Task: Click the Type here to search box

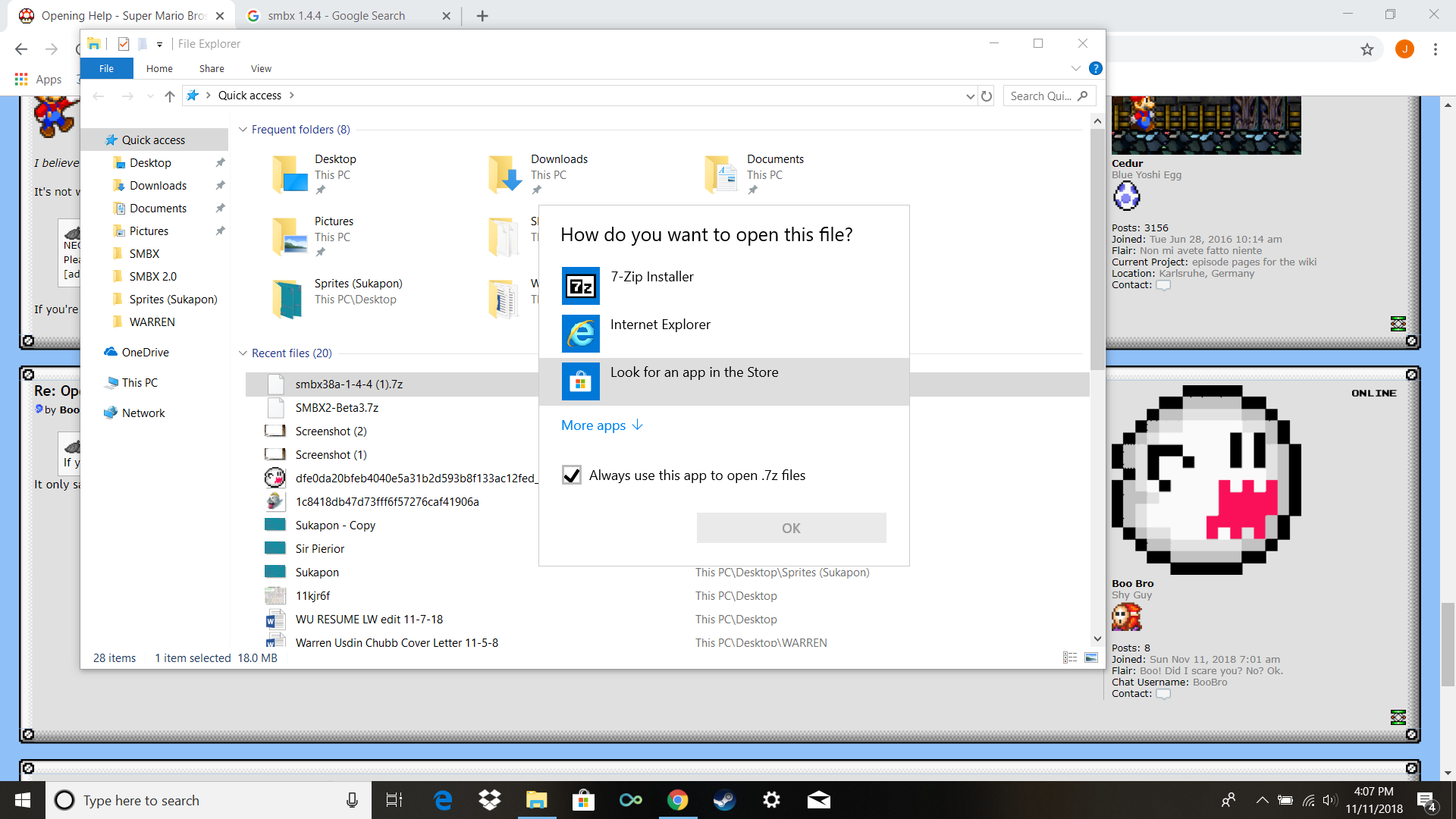Action: [209, 800]
